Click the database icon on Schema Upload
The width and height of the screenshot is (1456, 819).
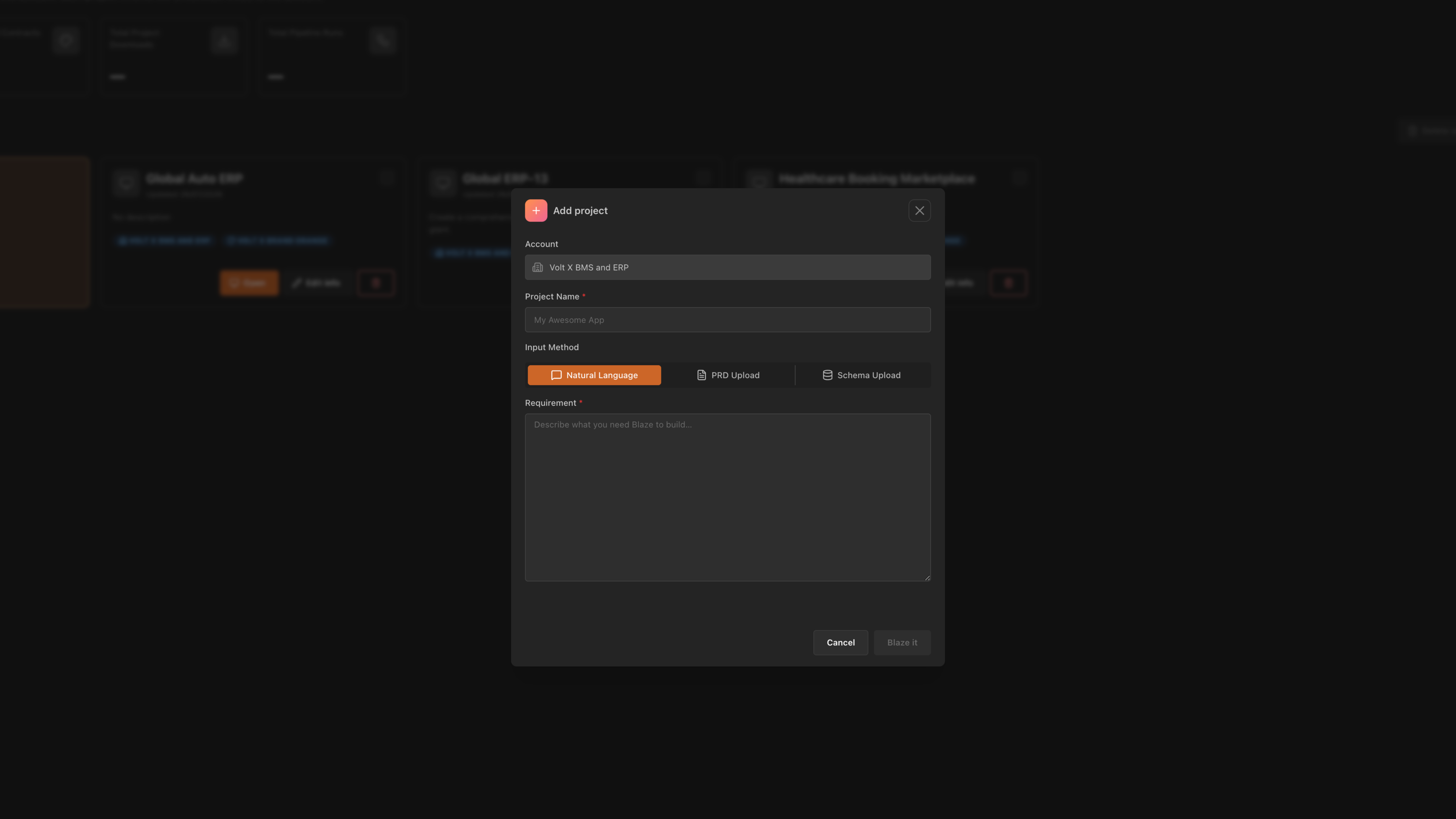[x=828, y=375]
